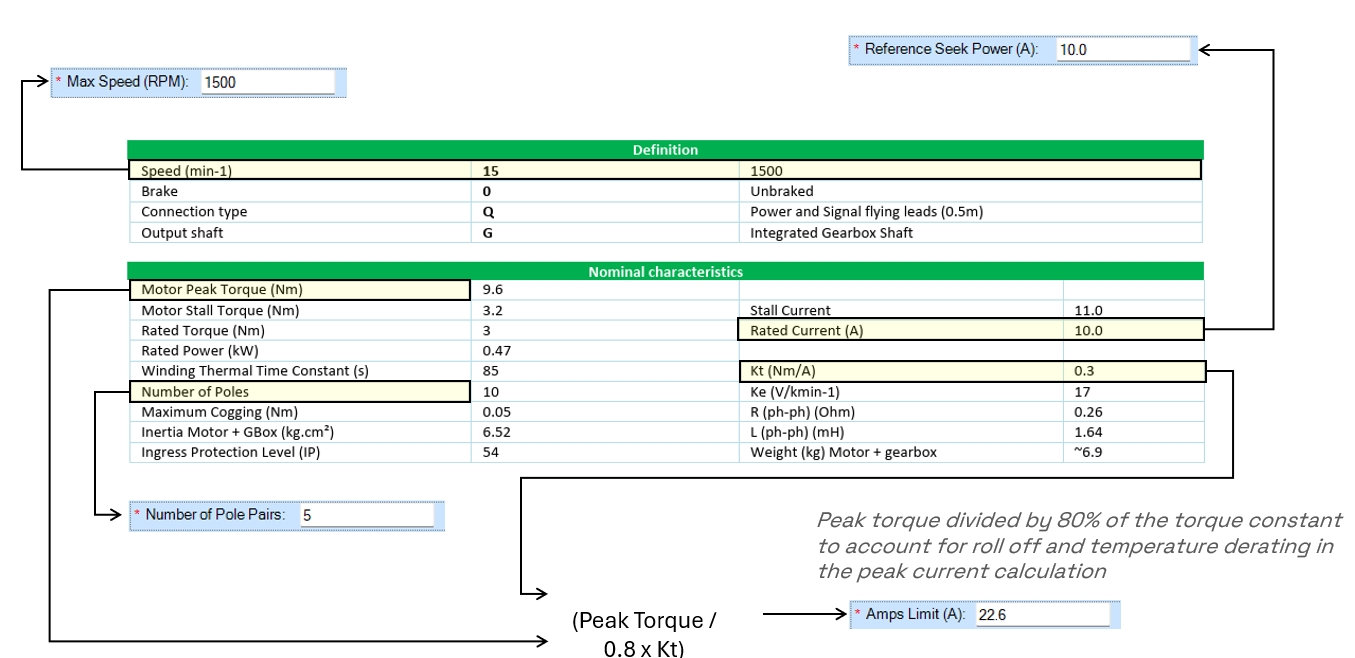Click the inductance value 1.64
The image size is (1355, 658).
[x=1088, y=432]
